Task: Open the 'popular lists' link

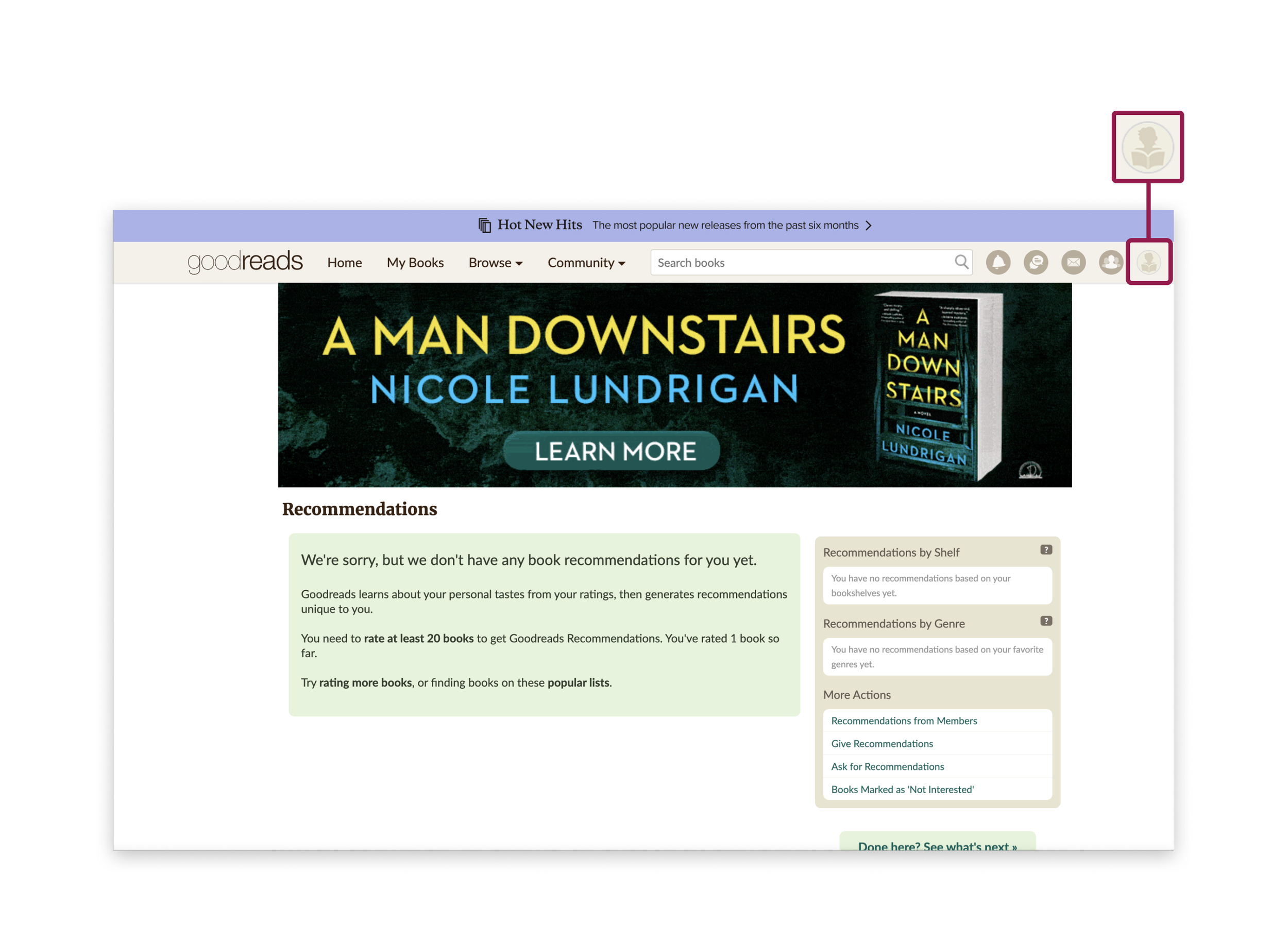Action: click(578, 682)
